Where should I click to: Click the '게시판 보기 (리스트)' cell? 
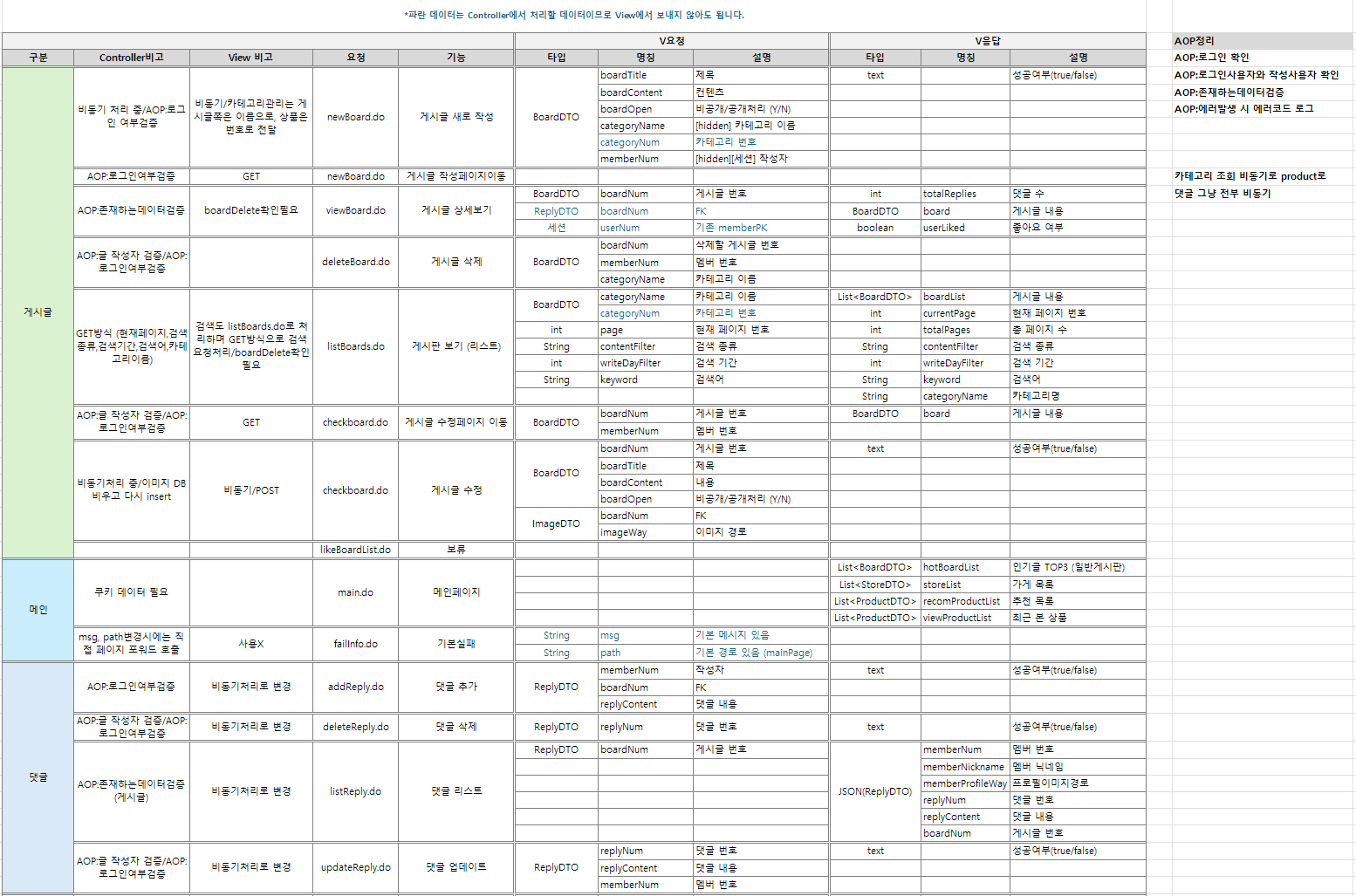tap(456, 346)
